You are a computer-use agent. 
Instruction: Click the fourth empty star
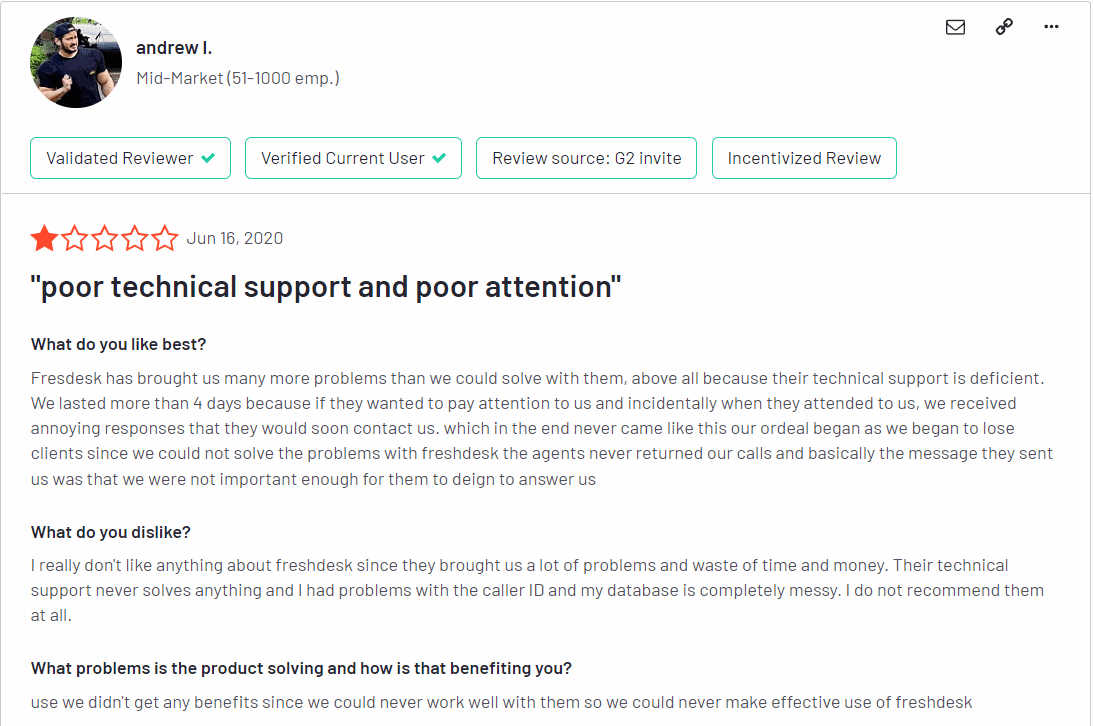tap(135, 238)
